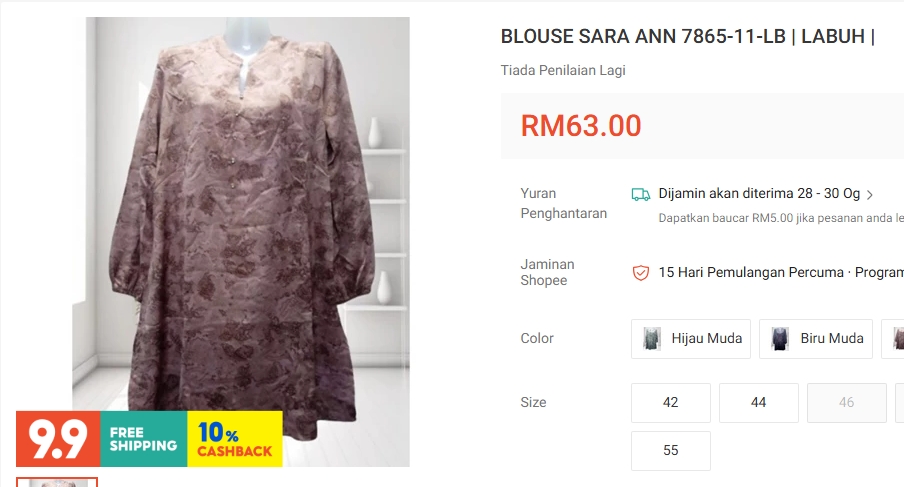The height and width of the screenshot is (487, 904).
Task: Click the main blouse product image
Action: (241, 219)
